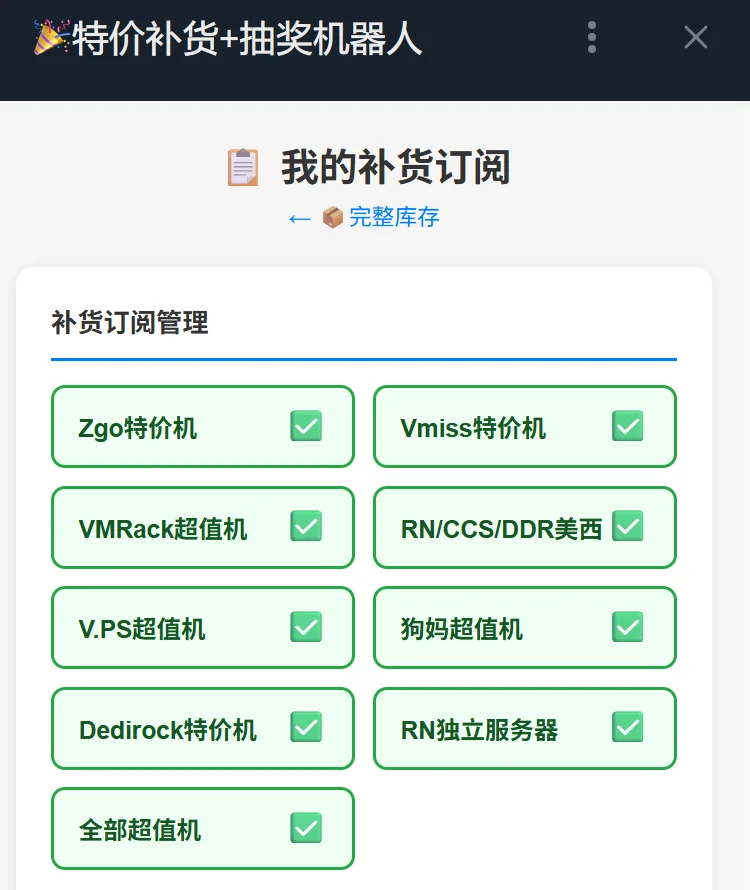Open the three-dot options menu
The width and height of the screenshot is (750, 890).
pyautogui.click(x=592, y=37)
